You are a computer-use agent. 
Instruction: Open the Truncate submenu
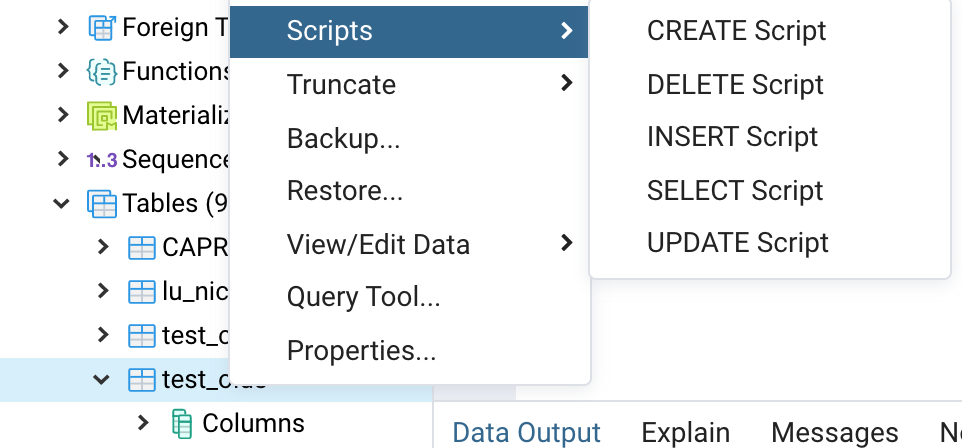tap(409, 84)
